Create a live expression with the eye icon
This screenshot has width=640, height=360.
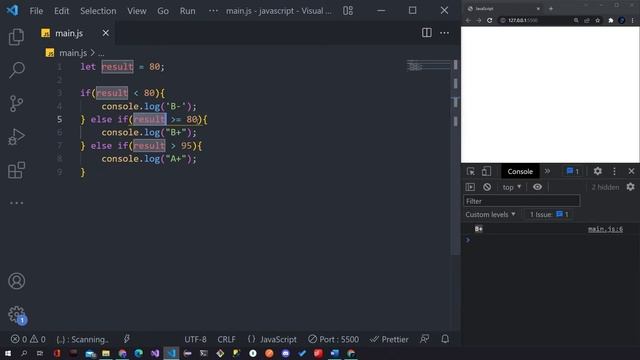click(537, 187)
